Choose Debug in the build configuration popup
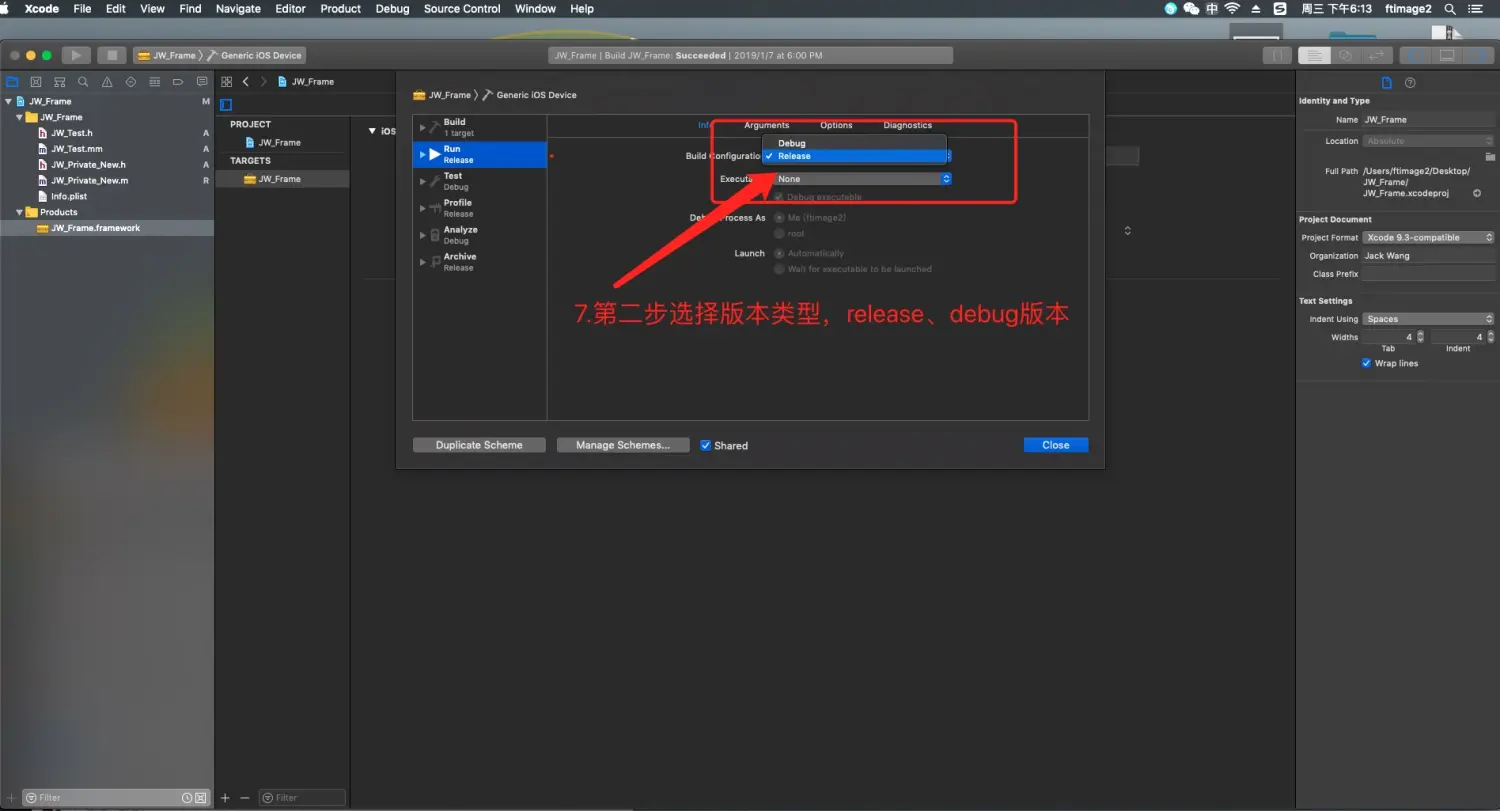This screenshot has width=1500, height=811. click(x=854, y=143)
